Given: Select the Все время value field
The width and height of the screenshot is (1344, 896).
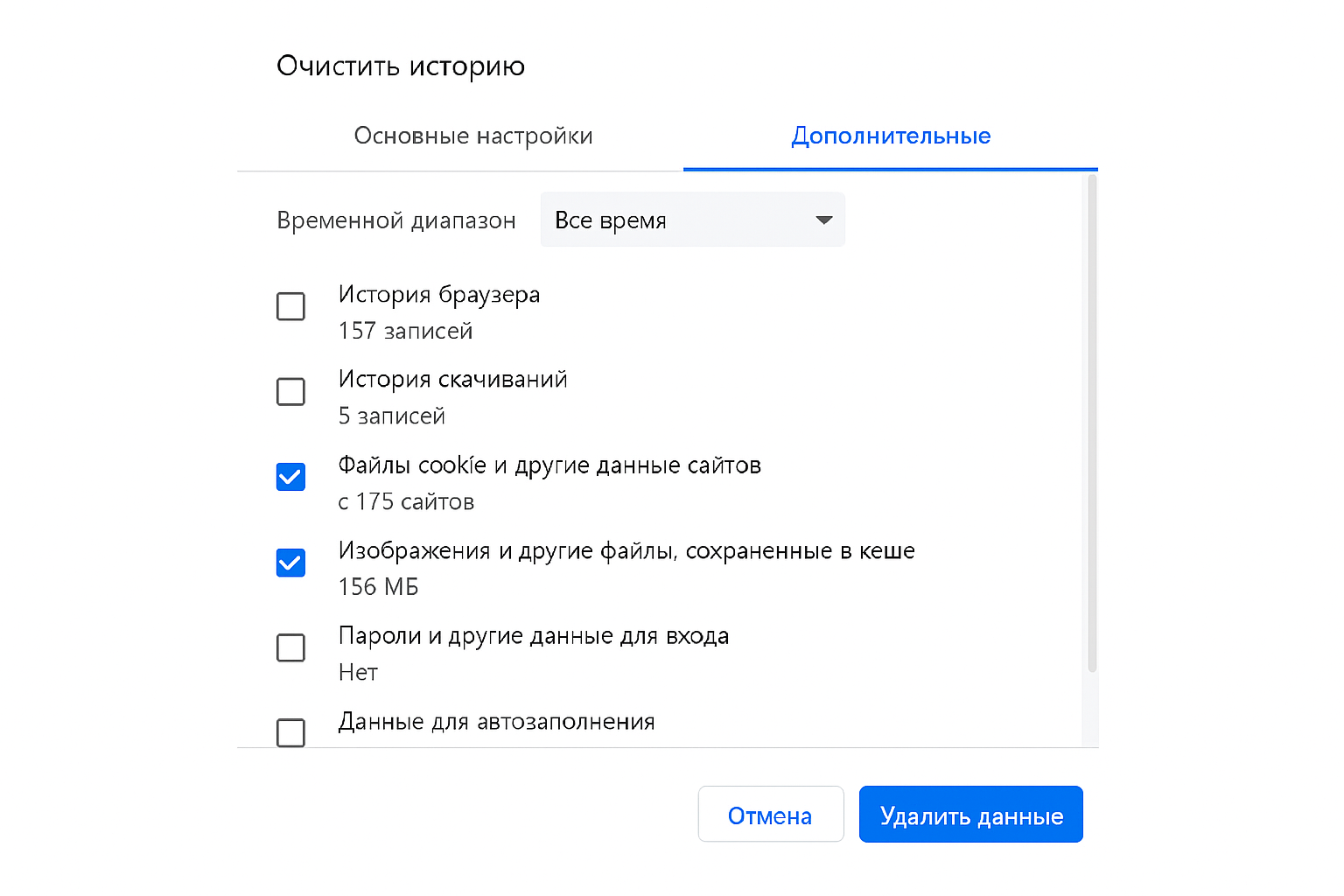Looking at the screenshot, I should point(612,220).
